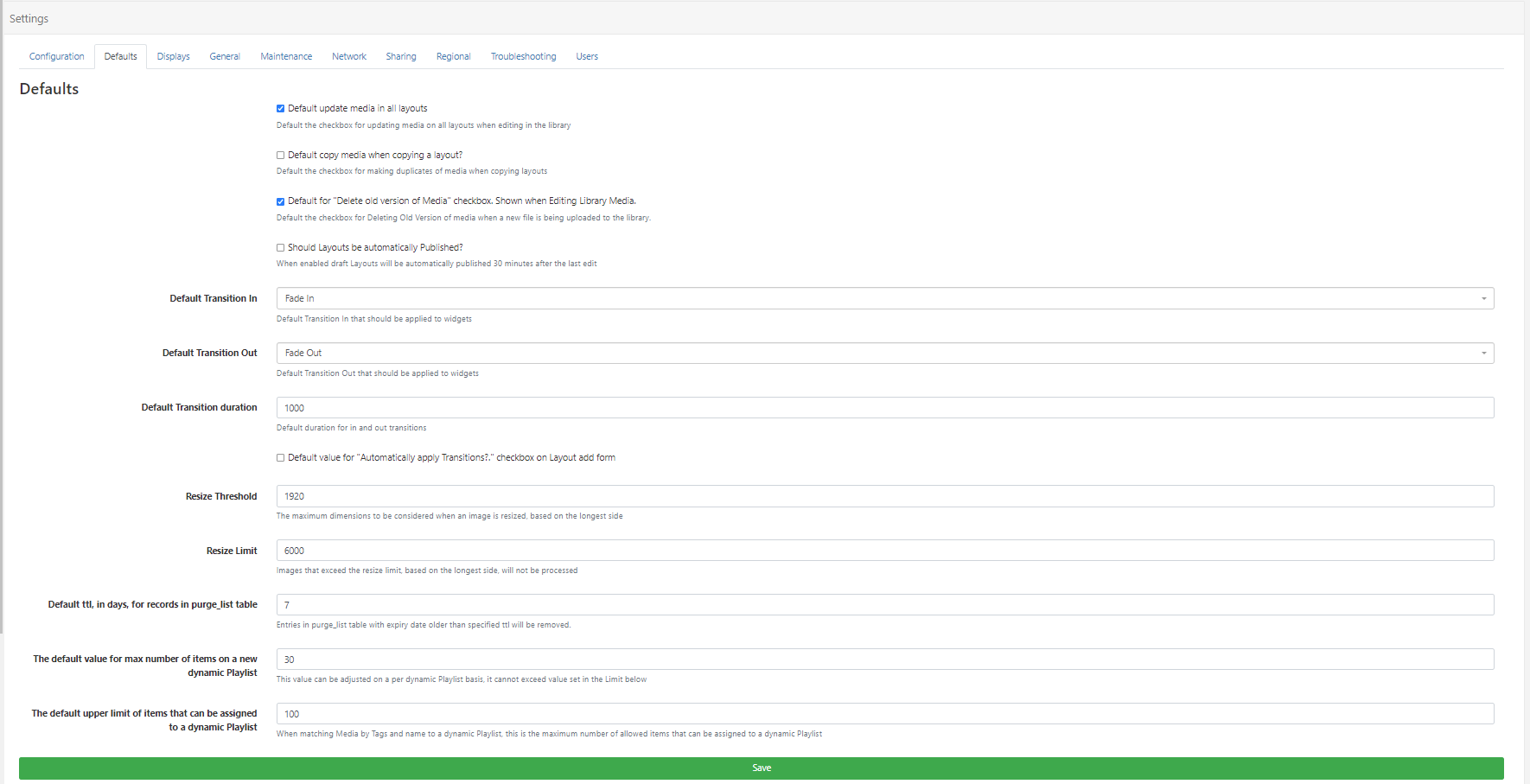The image size is (1530, 784).
Task: Open the Displays tab
Action: pyautogui.click(x=173, y=56)
